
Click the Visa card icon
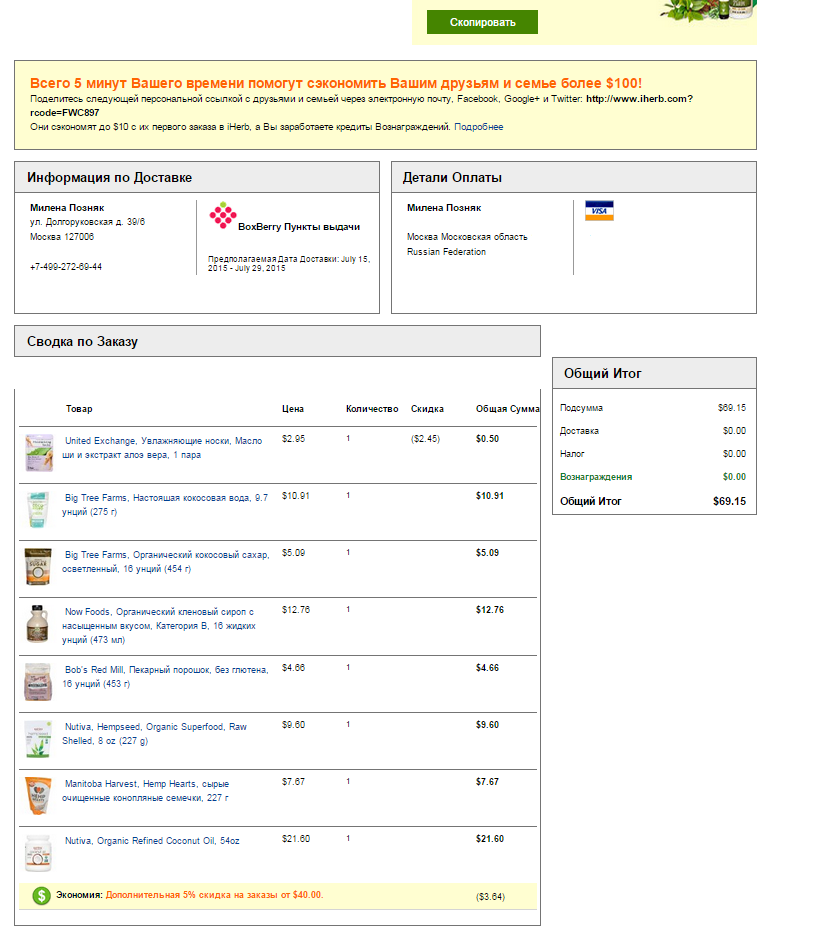coord(599,211)
